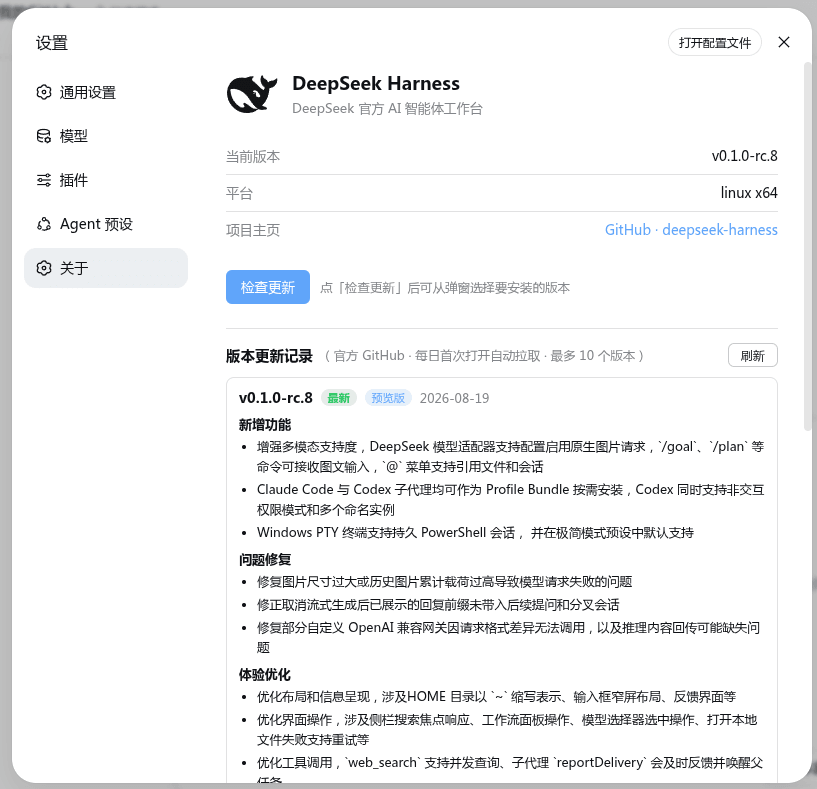Screen dimensions: 817x789
Task: Click the 优化工具调用 web_search changelog item
Action: (x=510, y=770)
